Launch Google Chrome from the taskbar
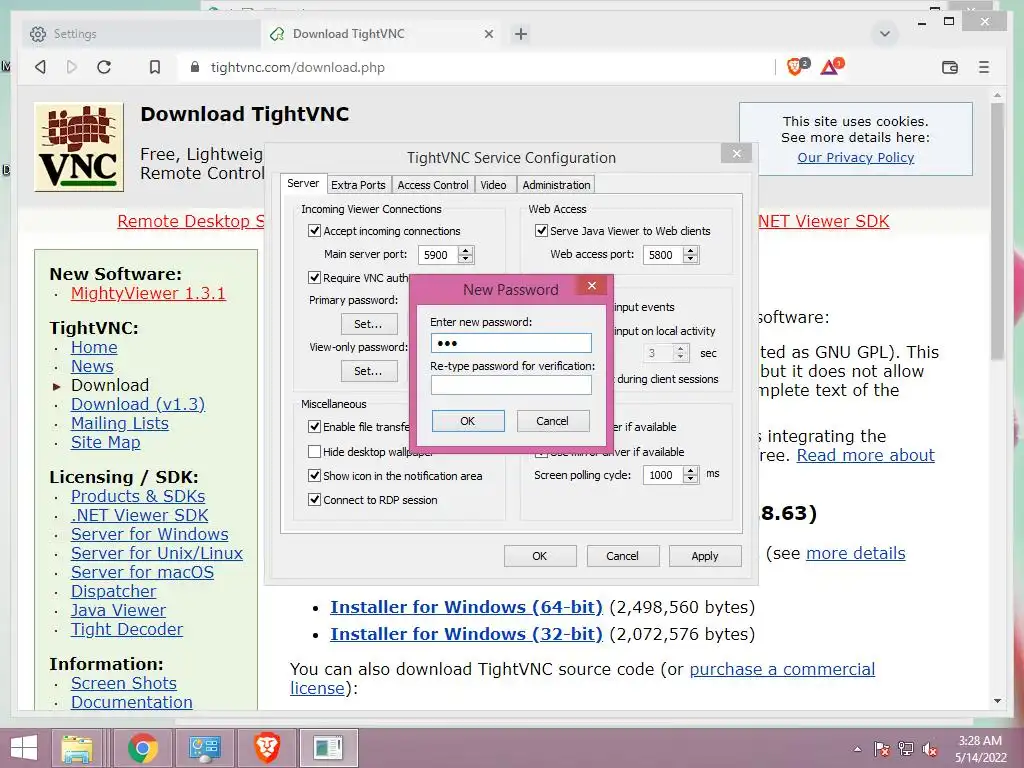The image size is (1024, 768). click(x=142, y=748)
